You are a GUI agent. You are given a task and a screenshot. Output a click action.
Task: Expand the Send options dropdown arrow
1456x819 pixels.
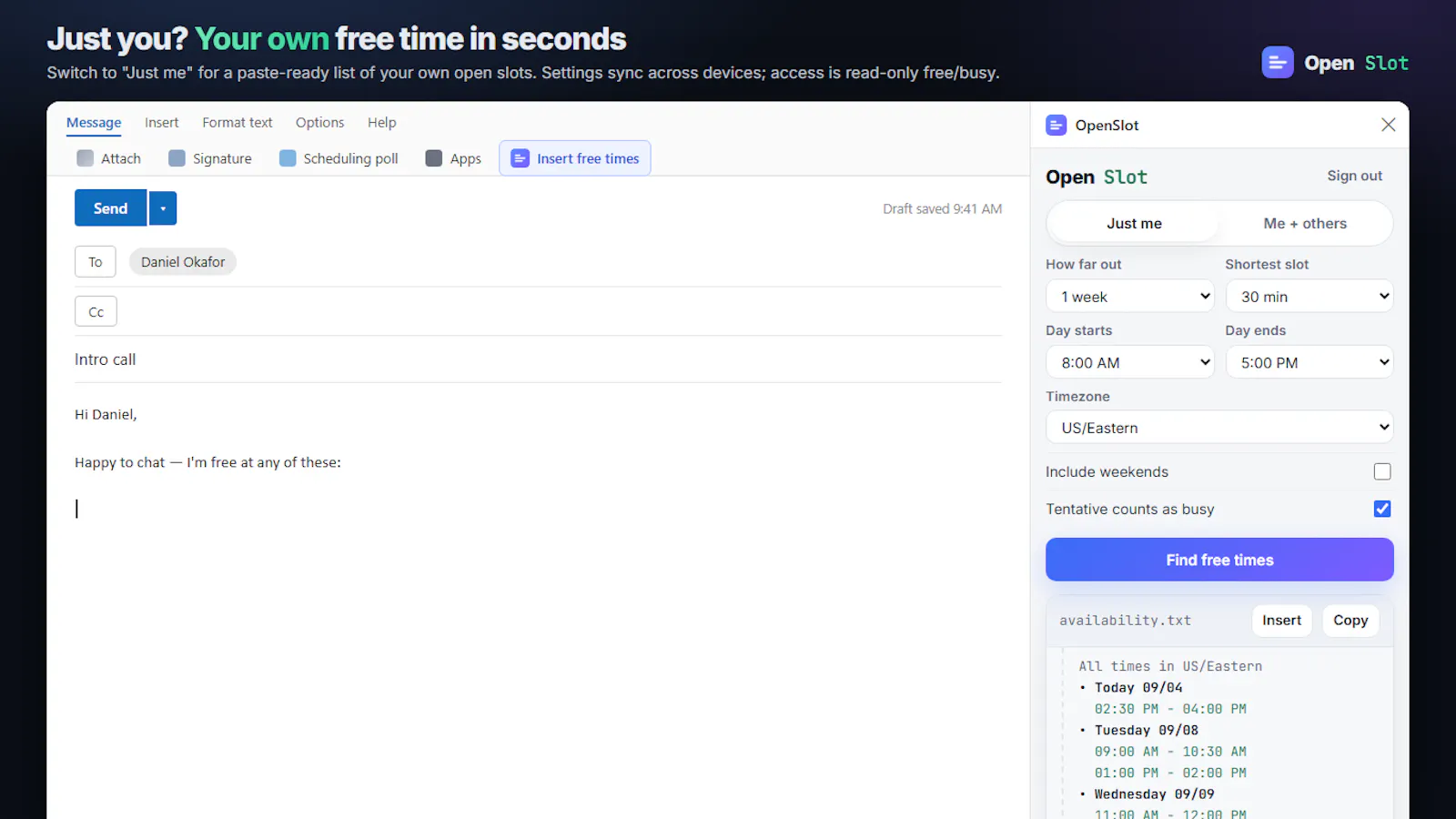tap(163, 208)
